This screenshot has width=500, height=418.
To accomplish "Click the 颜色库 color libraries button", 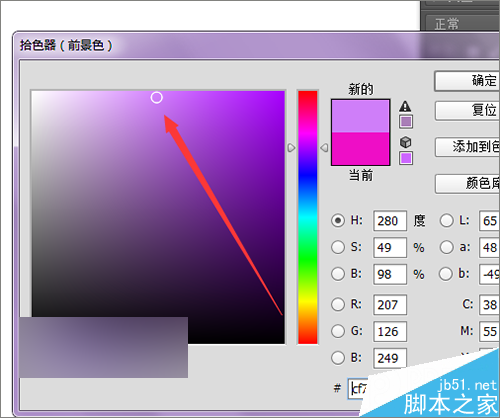I will click(467, 183).
